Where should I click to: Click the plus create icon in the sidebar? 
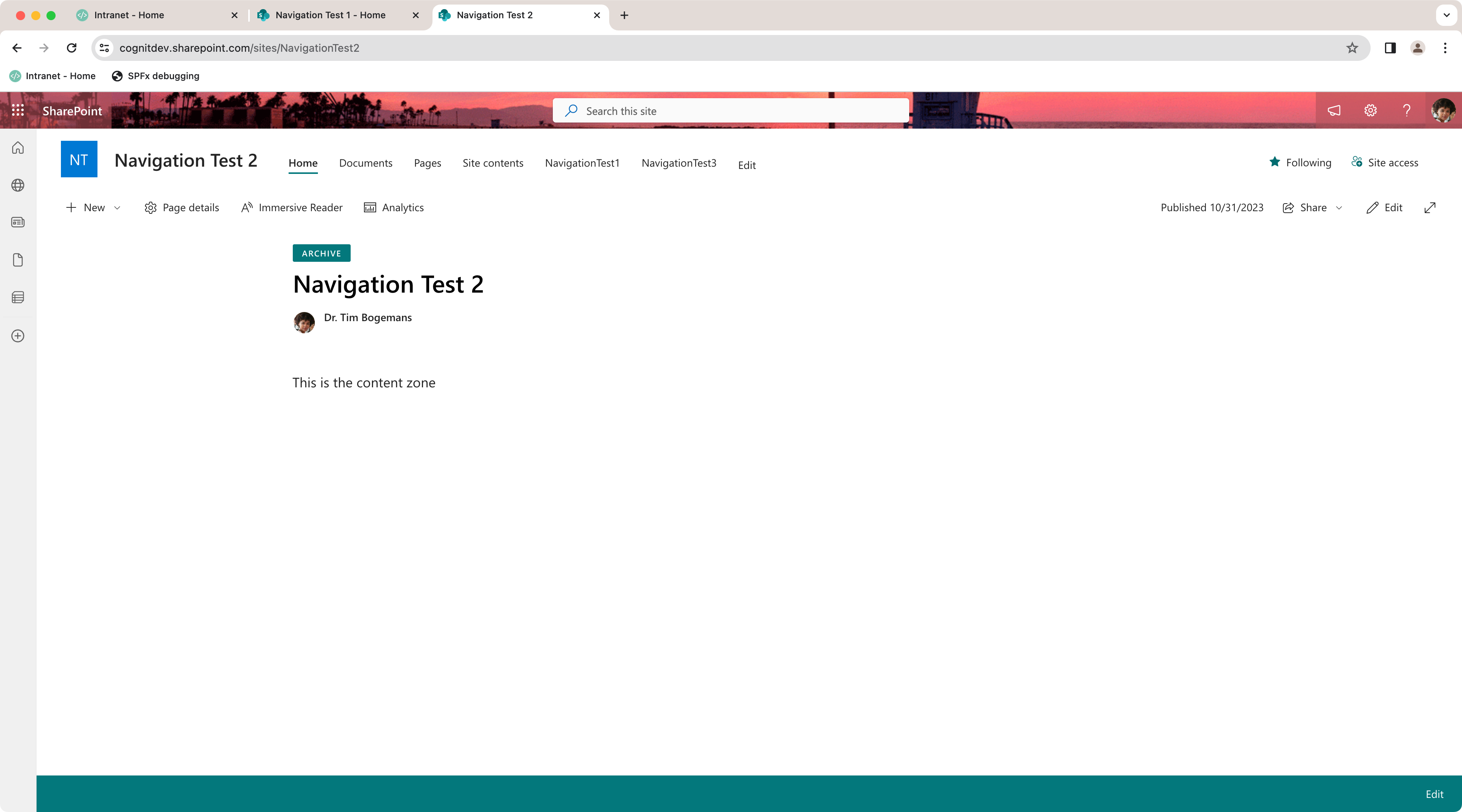[x=18, y=335]
